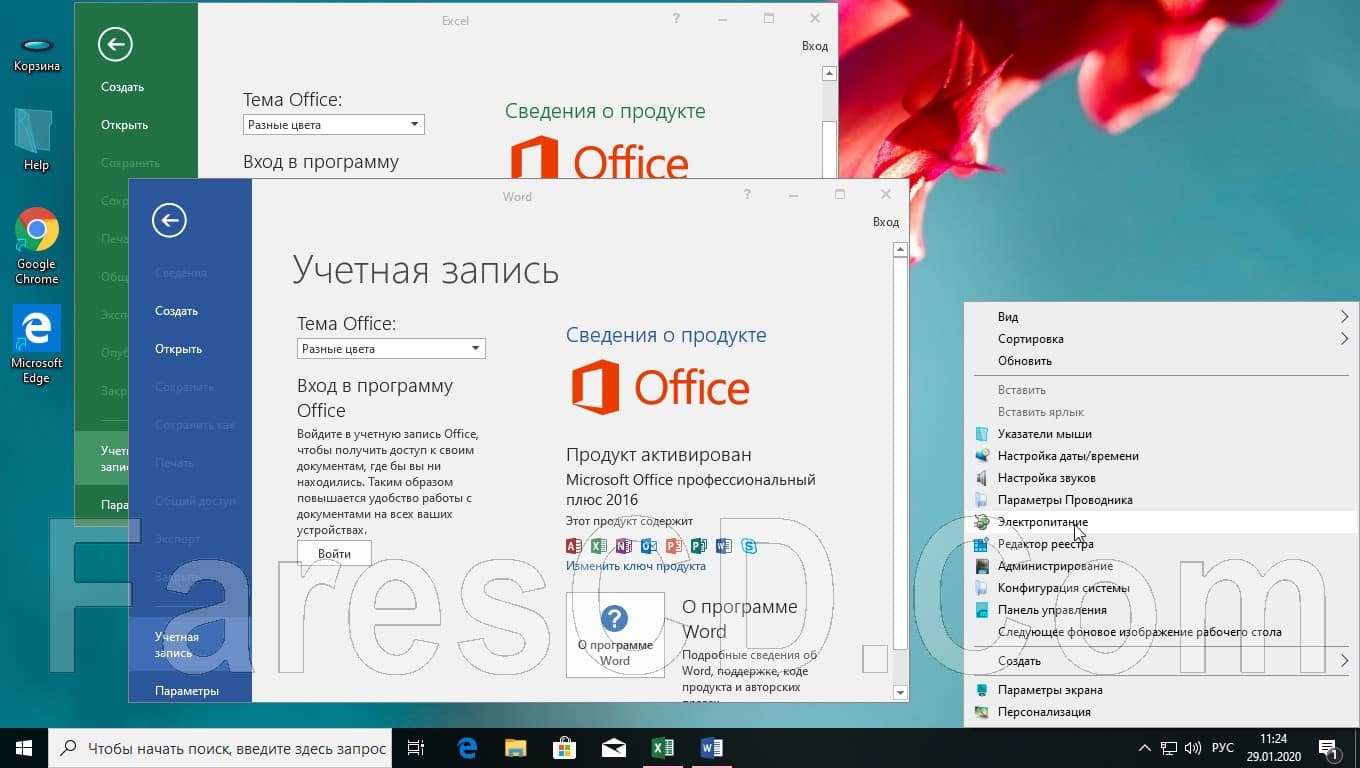Screen dimensions: 1360x768
Task: Click the Excel window scrollbar up arrow
Action: click(829, 74)
